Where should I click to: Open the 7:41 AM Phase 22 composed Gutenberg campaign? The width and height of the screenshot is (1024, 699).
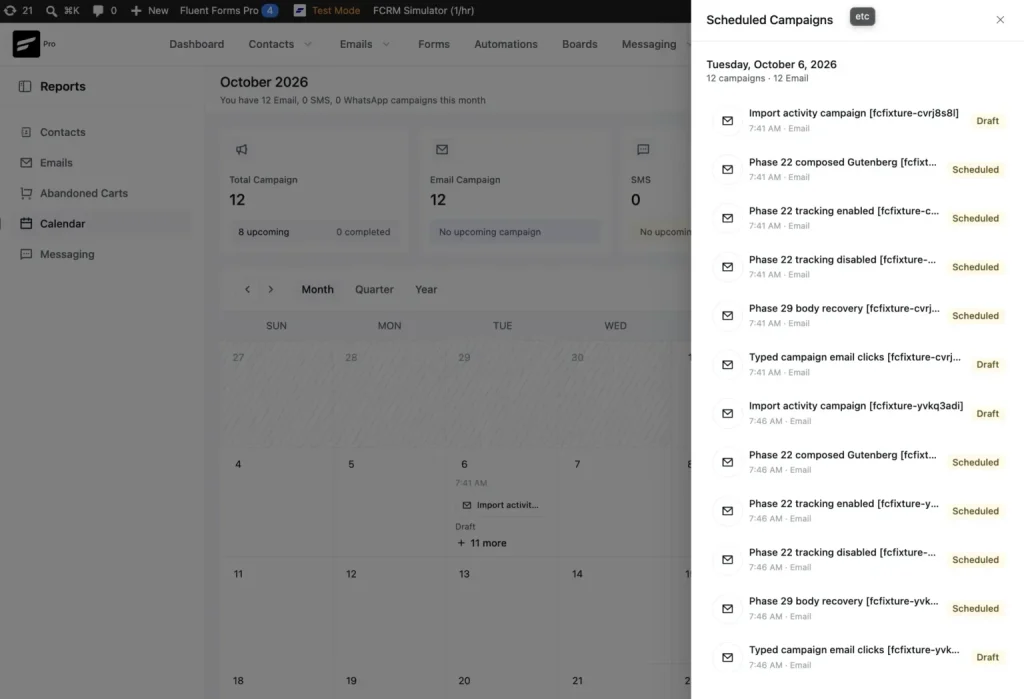coord(857,169)
